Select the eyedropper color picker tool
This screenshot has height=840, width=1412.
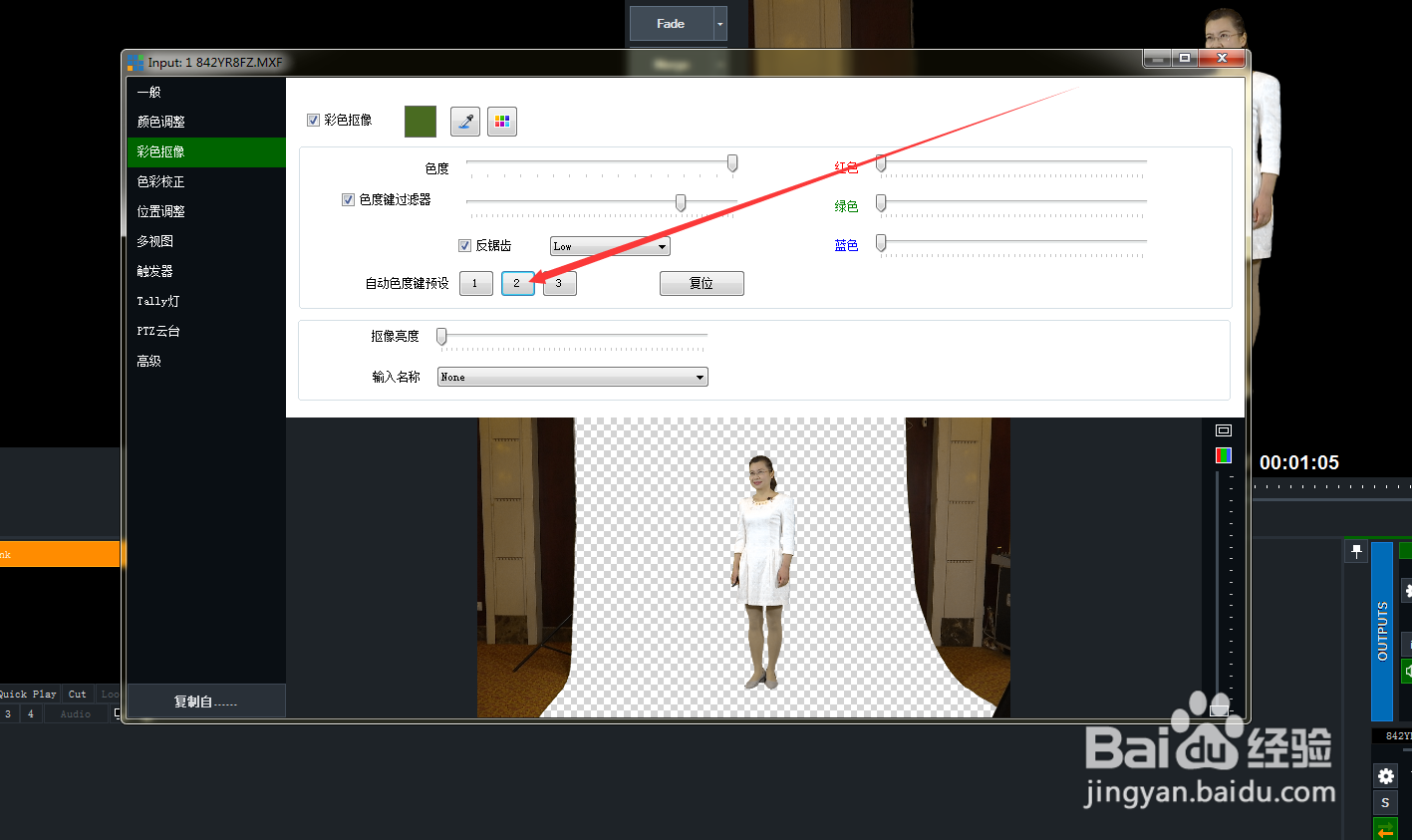coord(464,121)
